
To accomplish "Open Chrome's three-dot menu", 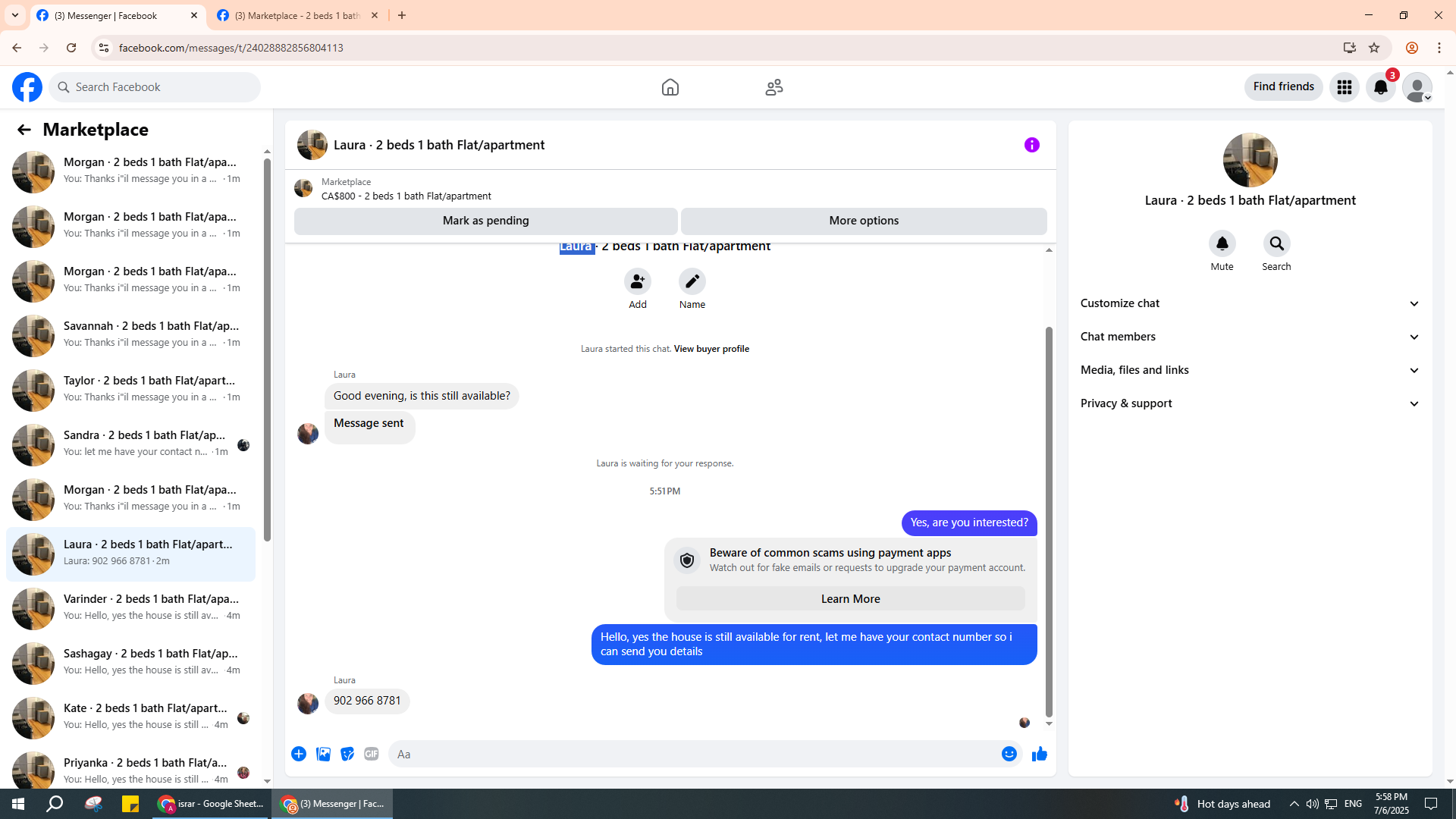I will [x=1439, y=48].
